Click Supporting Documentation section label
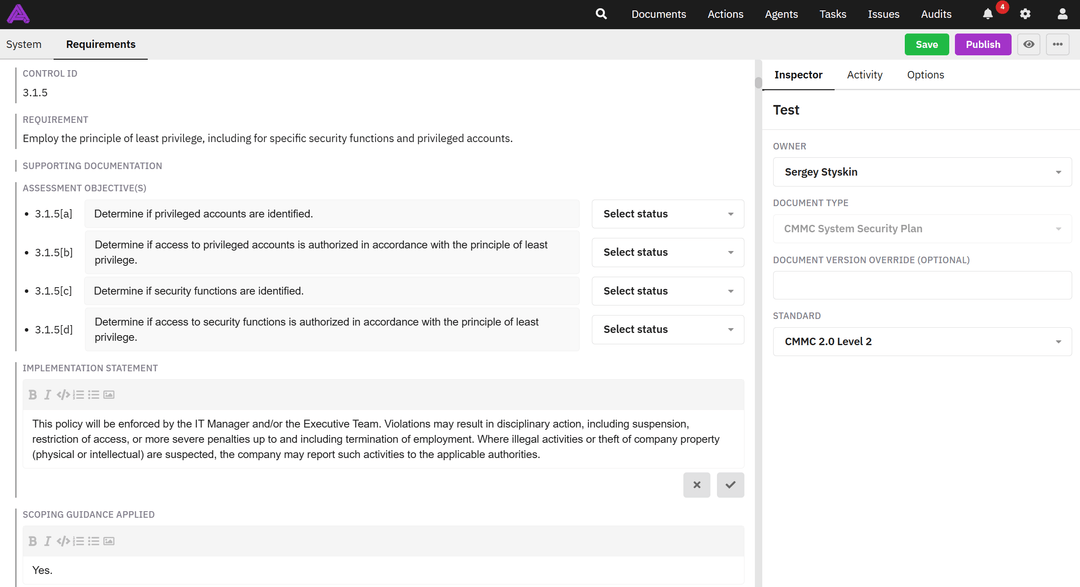Image resolution: width=1080 pixels, height=587 pixels. point(92,166)
